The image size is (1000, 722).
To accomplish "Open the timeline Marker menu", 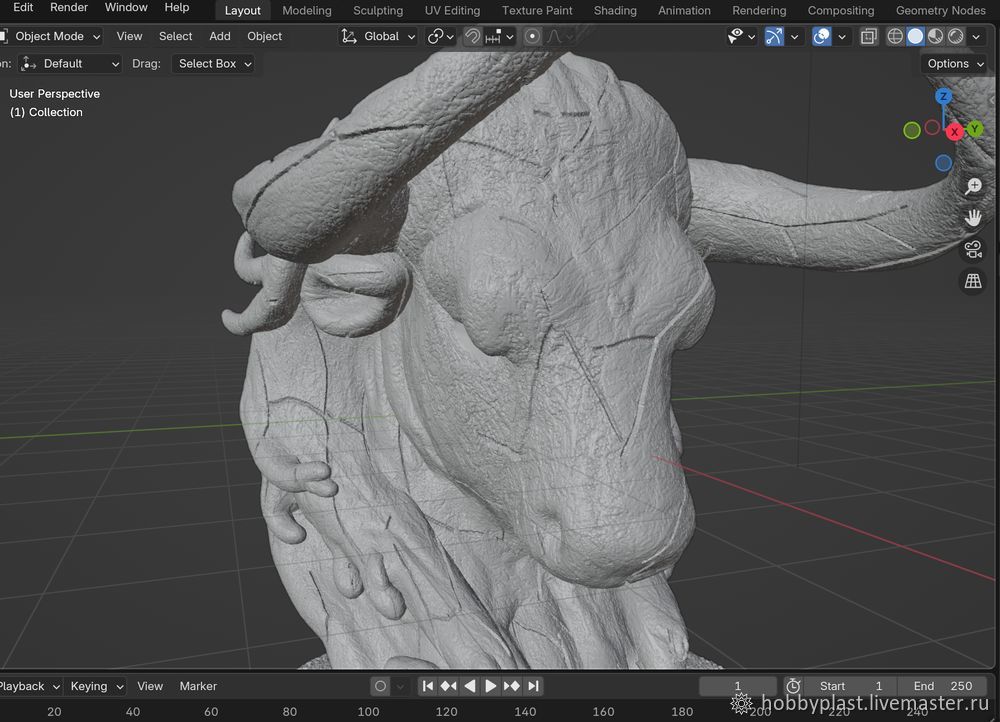I will pos(198,686).
